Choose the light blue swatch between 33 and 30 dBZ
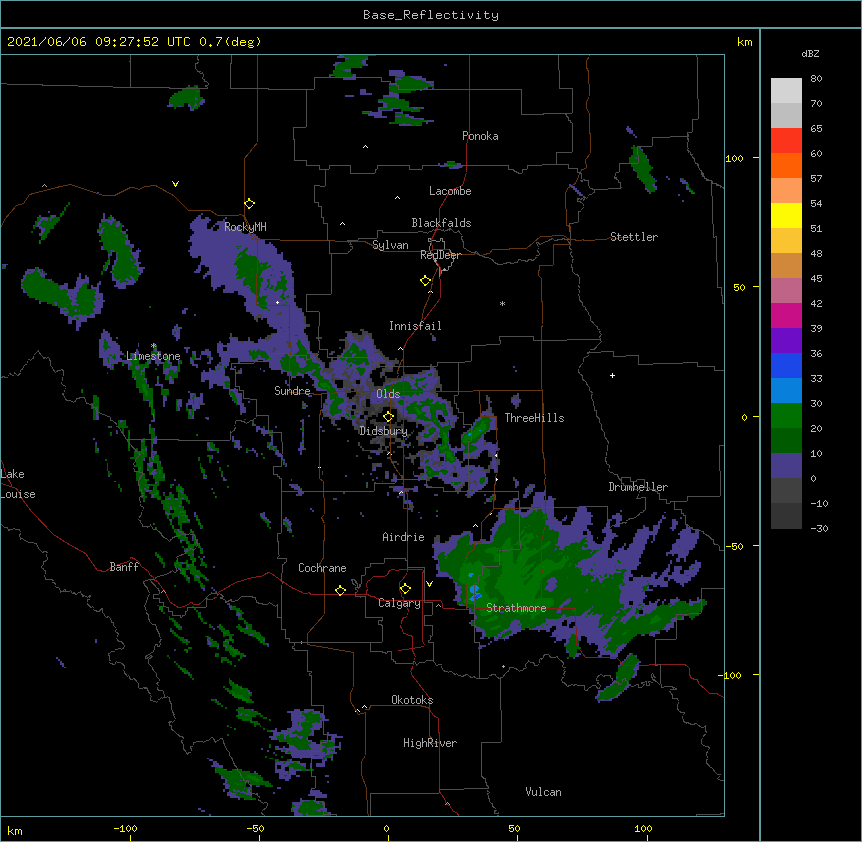862x842 pixels. (x=786, y=391)
